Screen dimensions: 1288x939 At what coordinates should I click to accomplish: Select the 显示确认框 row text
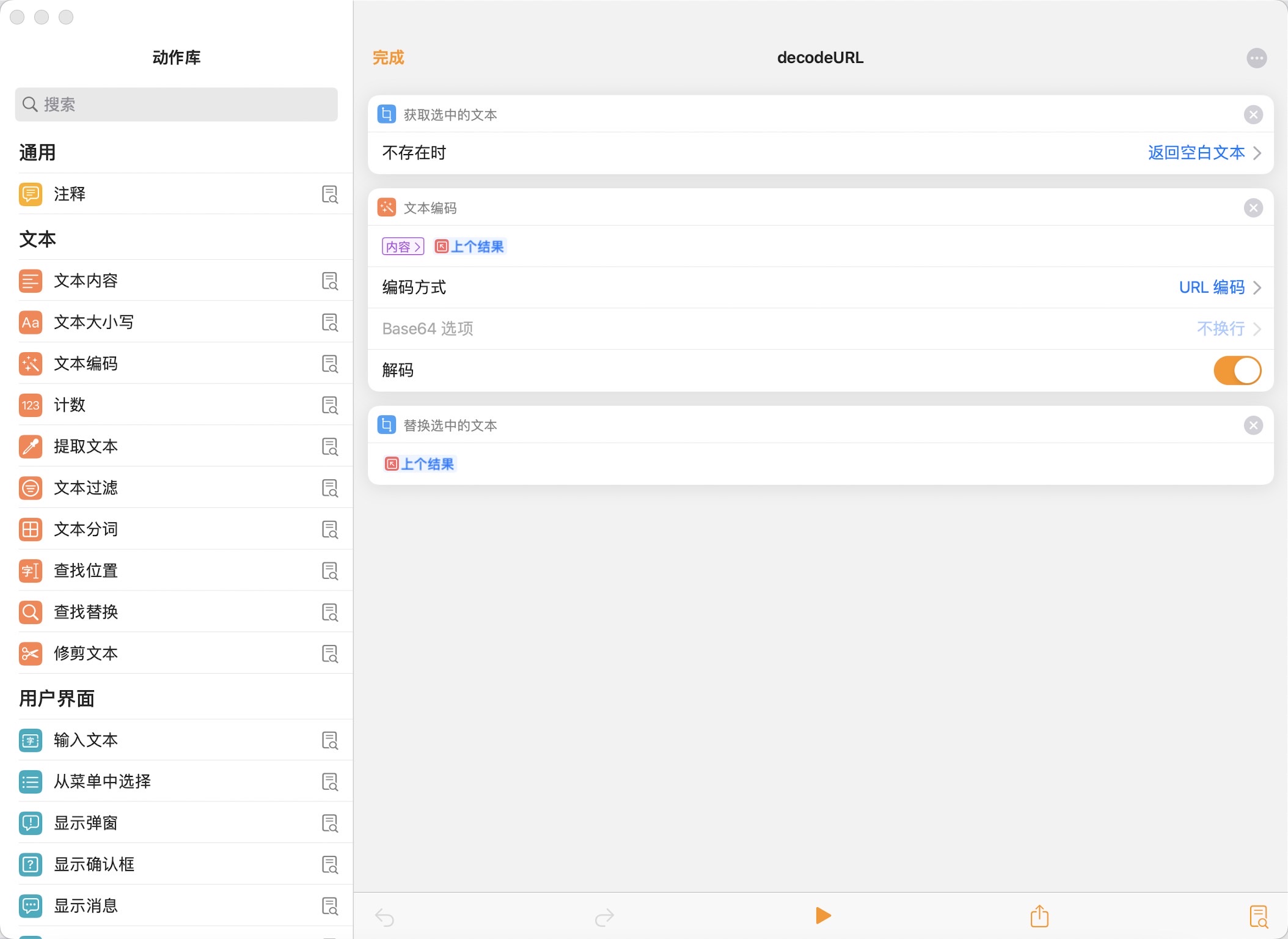[94, 864]
